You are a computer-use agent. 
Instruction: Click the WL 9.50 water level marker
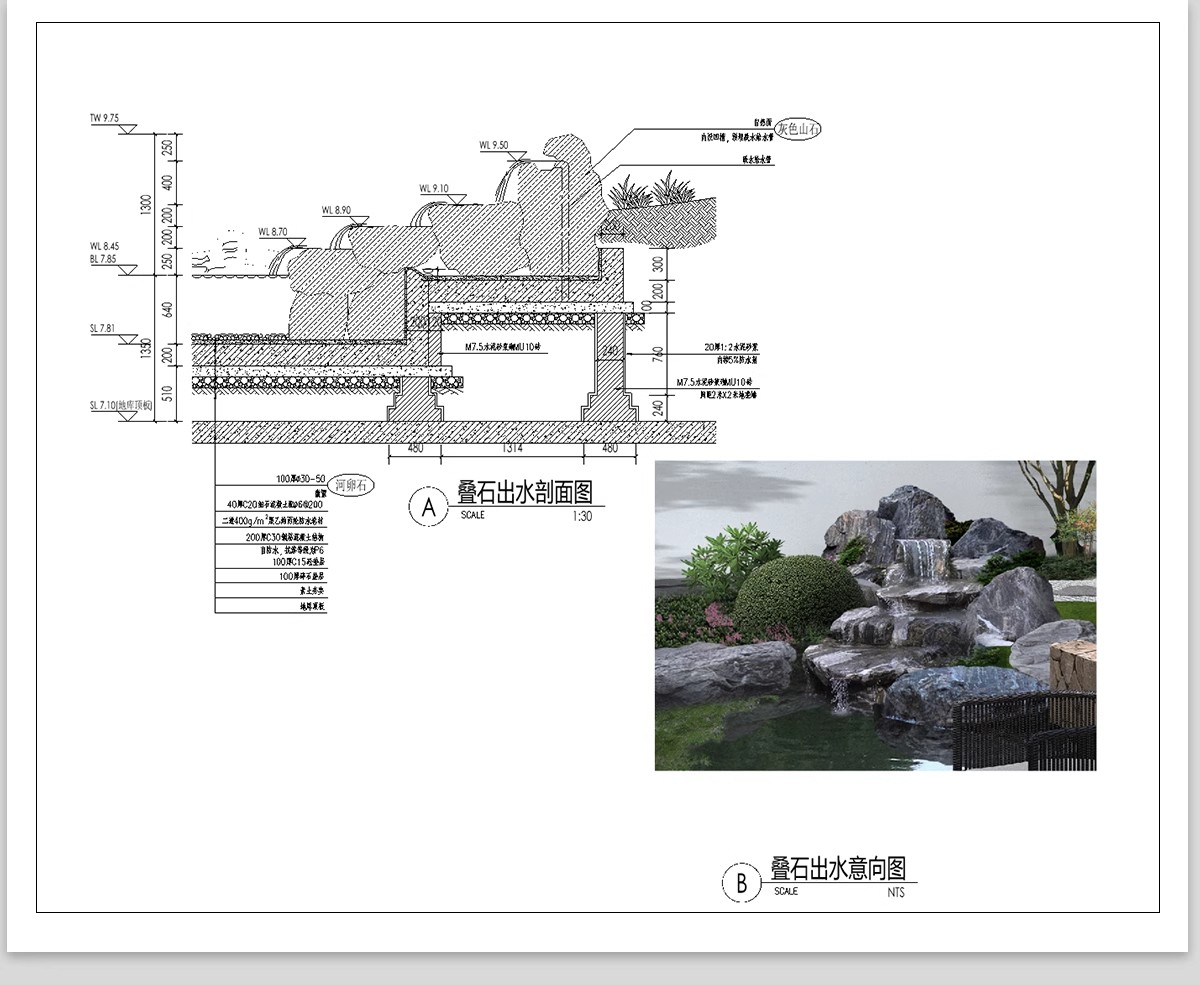pyautogui.click(x=493, y=146)
